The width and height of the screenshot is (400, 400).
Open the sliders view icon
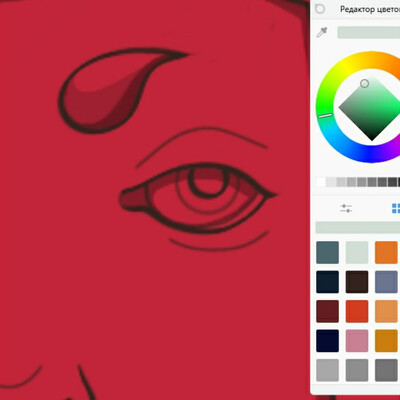click(346, 209)
